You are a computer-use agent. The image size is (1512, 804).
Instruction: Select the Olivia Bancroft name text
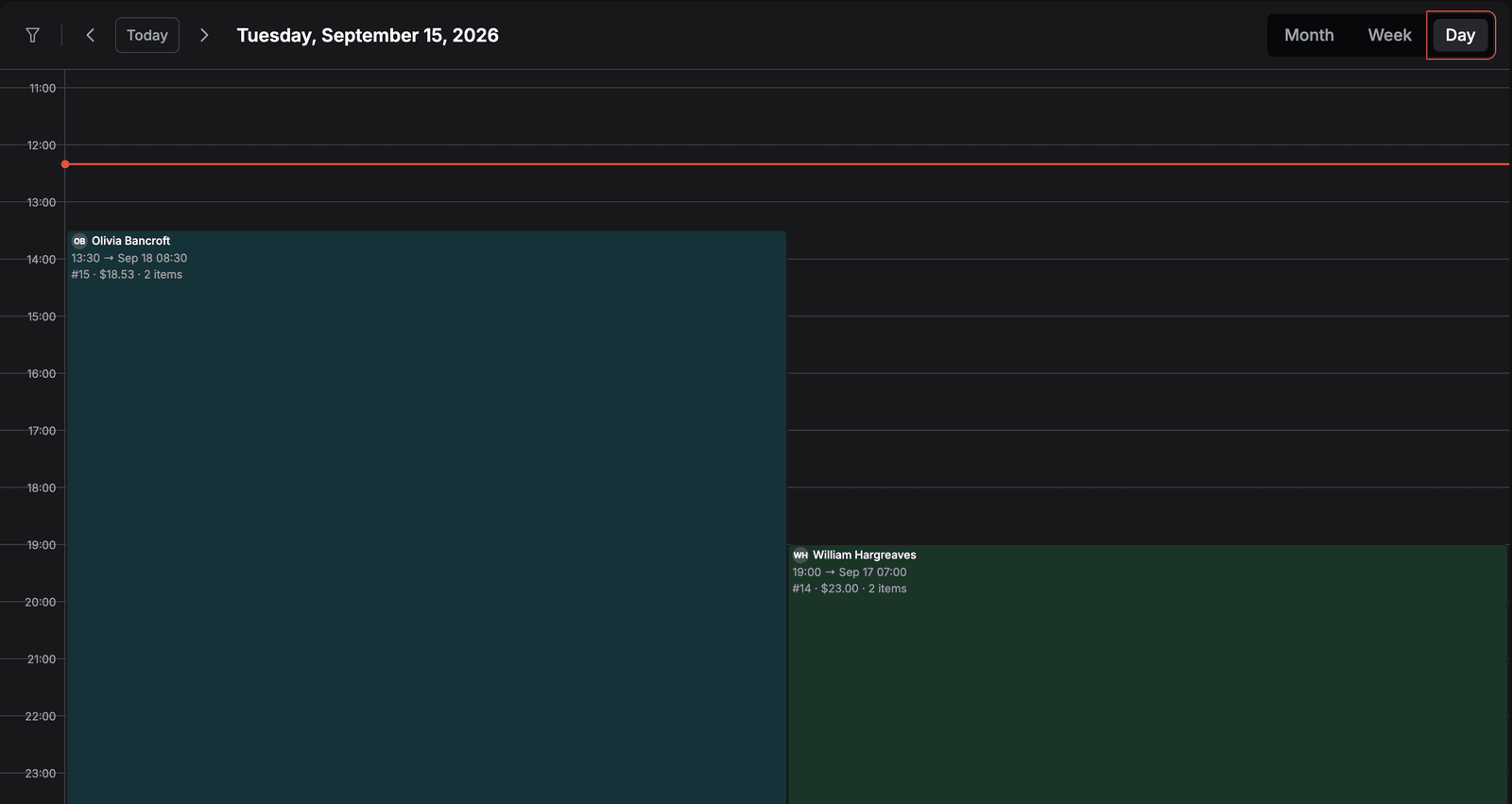(x=130, y=241)
